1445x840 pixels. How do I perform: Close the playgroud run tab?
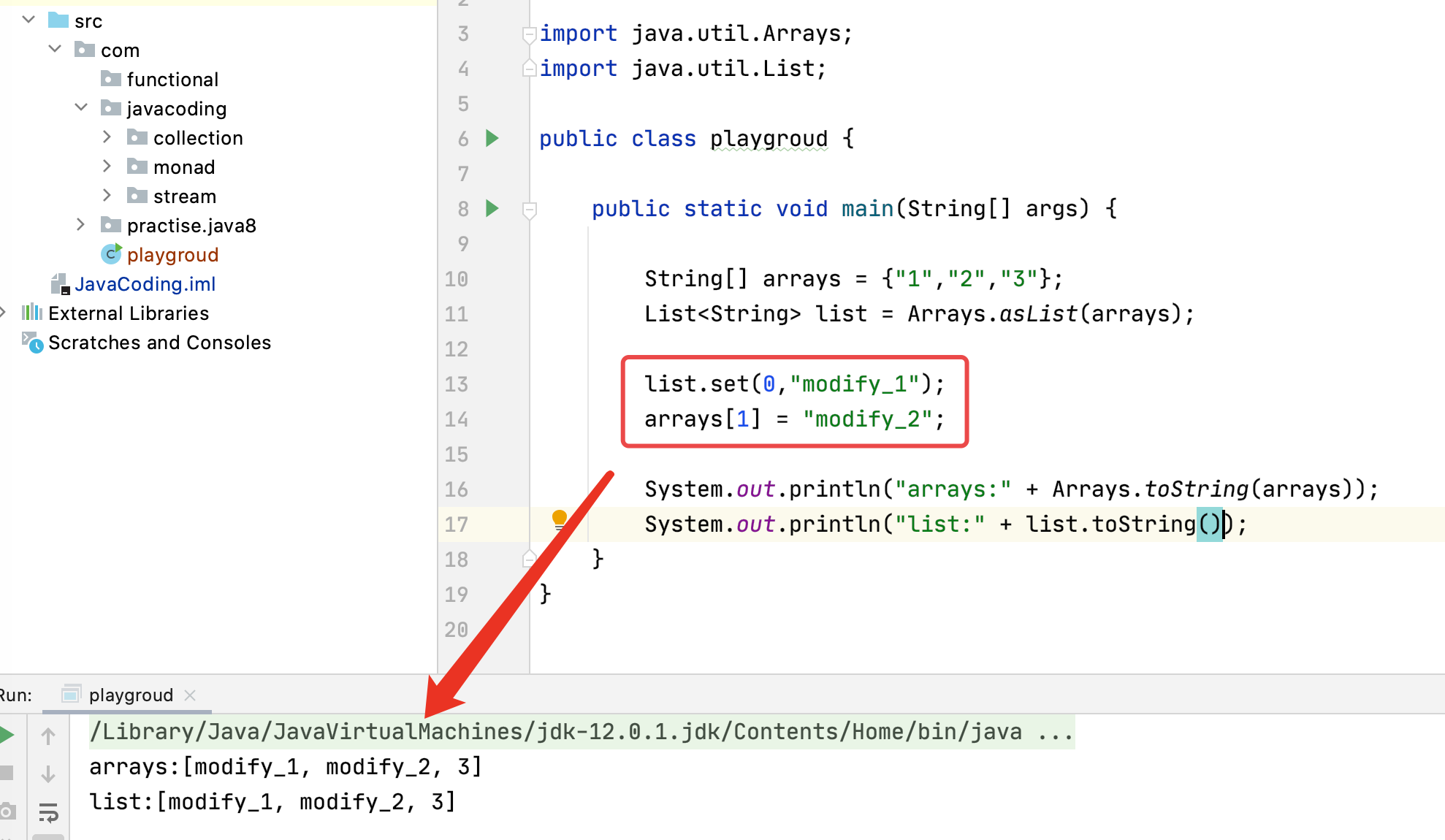coord(190,695)
